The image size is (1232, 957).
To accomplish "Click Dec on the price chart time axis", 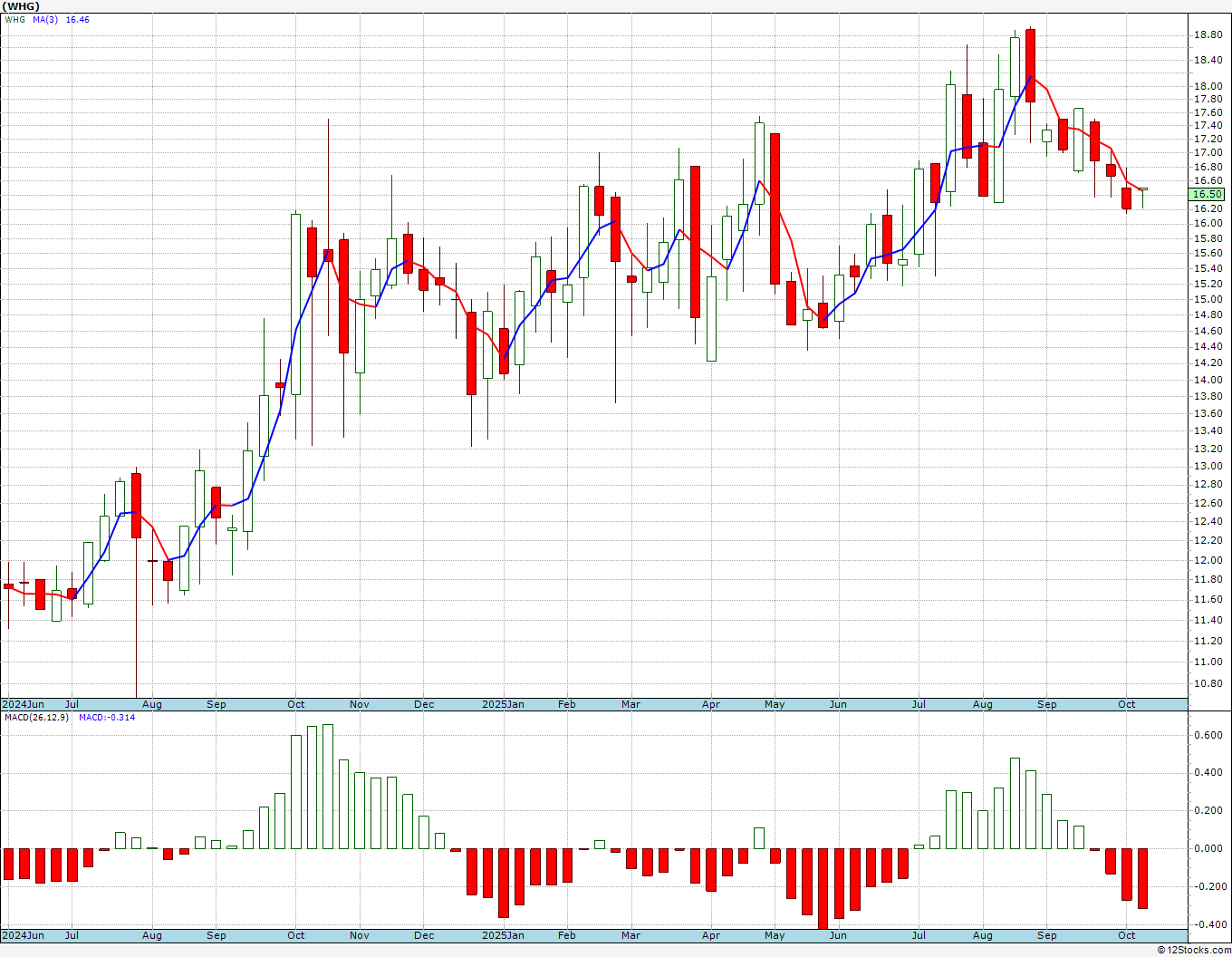I will point(424,704).
